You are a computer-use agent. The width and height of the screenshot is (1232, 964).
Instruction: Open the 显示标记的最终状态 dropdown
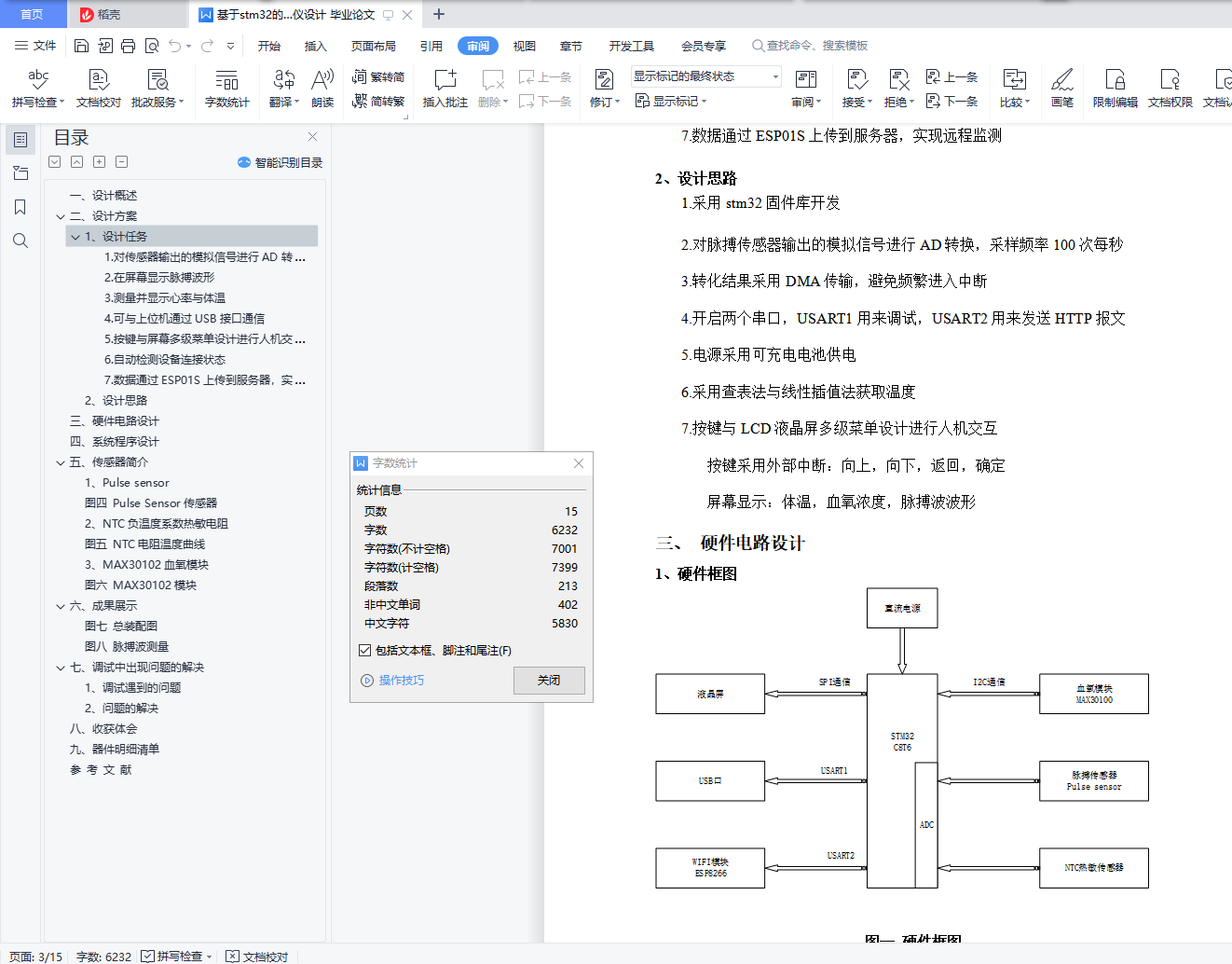706,76
